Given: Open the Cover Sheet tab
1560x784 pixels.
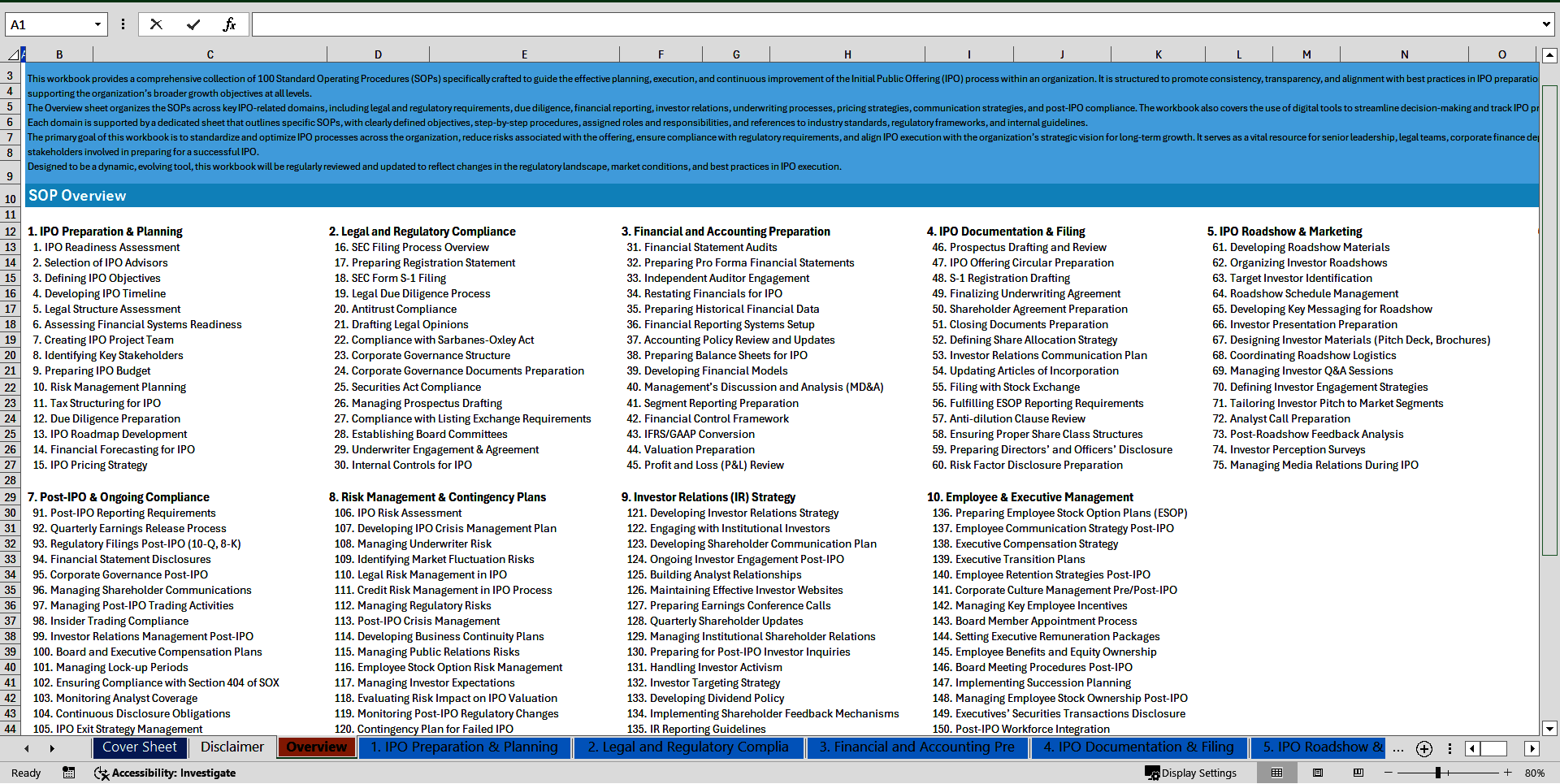Looking at the screenshot, I should [139, 747].
